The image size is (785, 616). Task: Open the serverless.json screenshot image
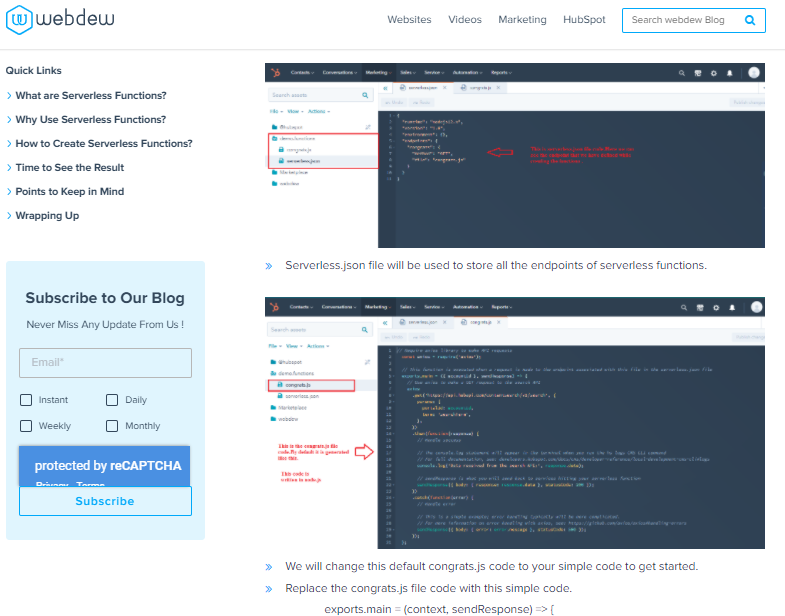(514, 155)
